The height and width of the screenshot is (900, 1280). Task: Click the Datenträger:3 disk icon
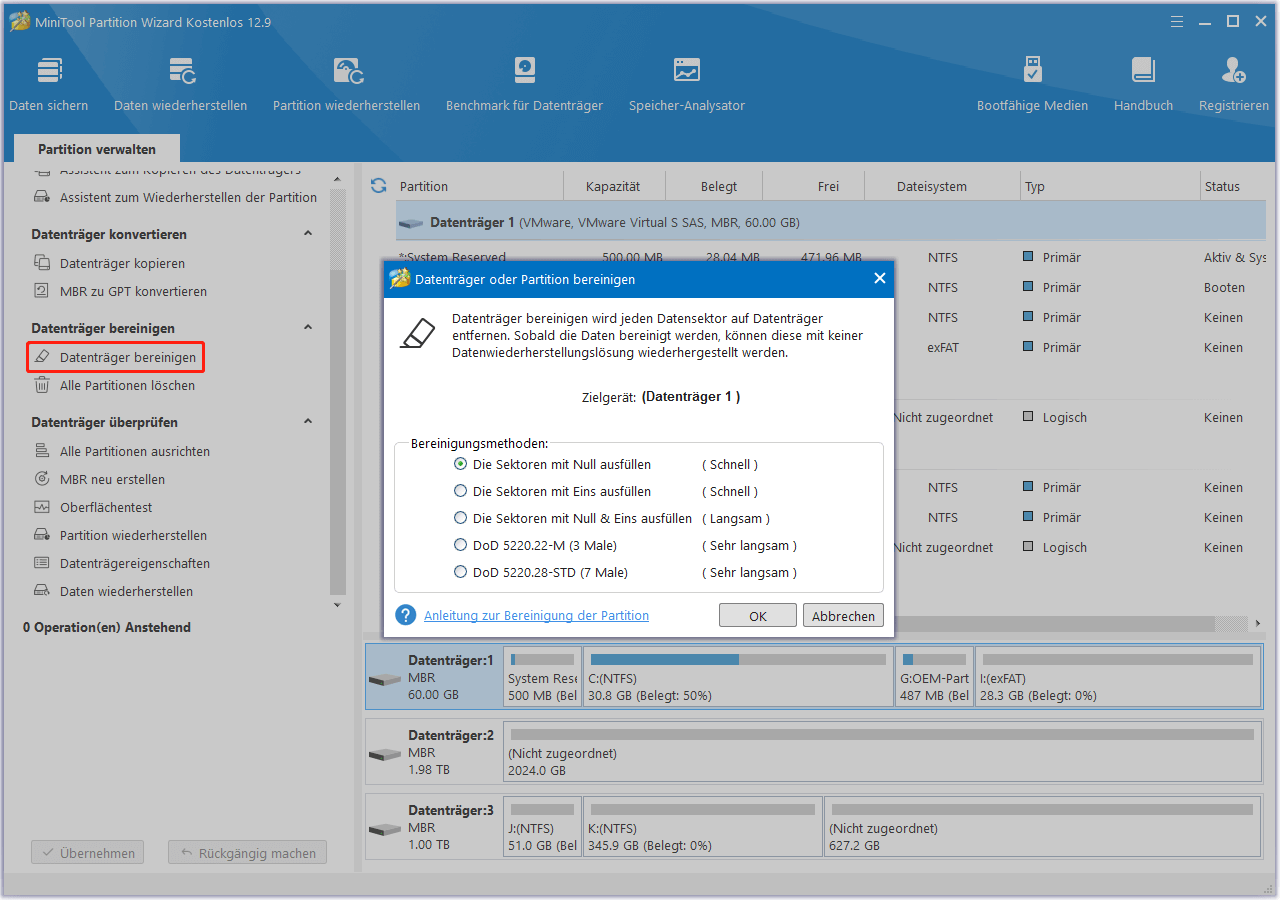pyautogui.click(x=385, y=828)
